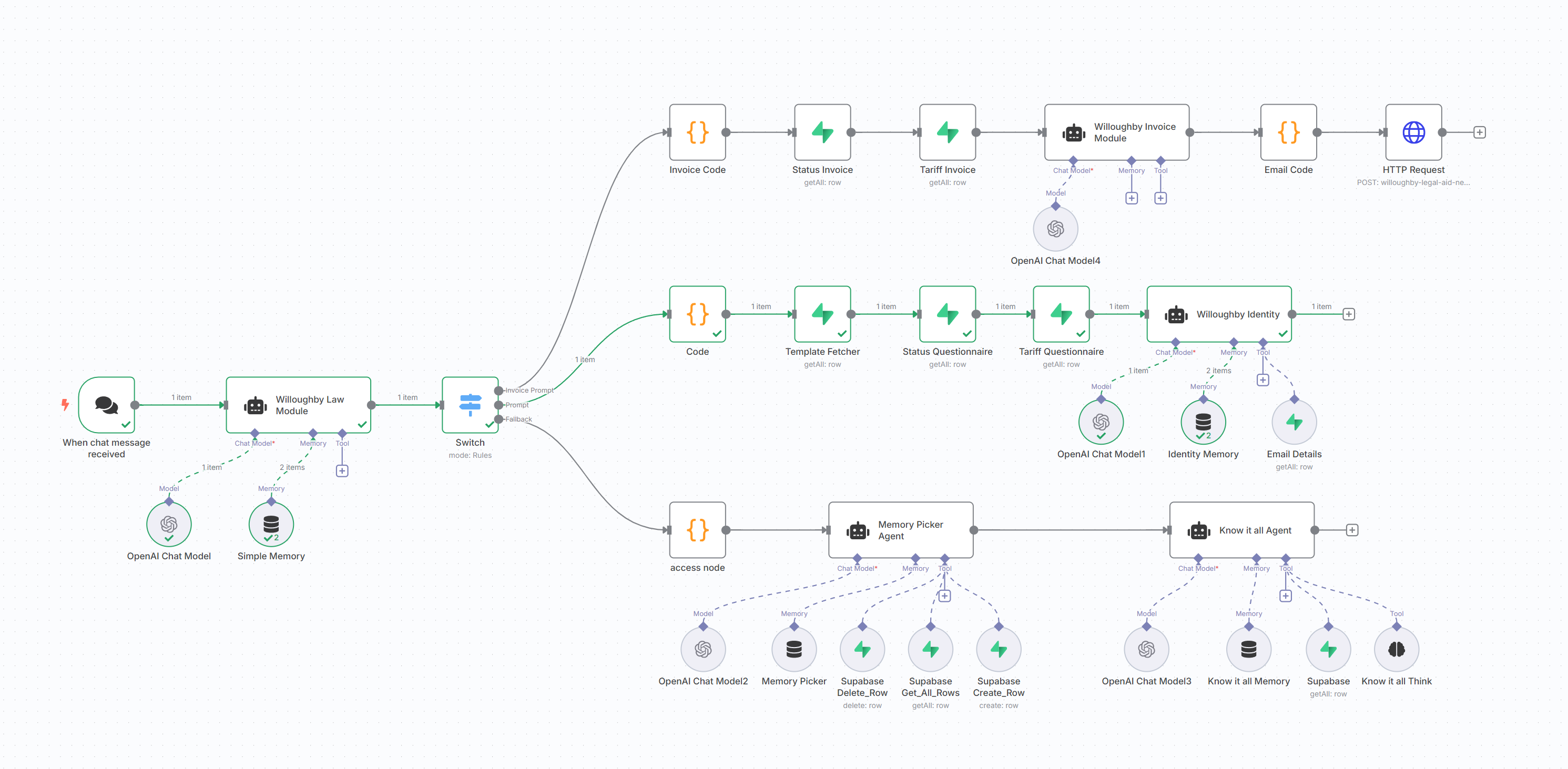Image resolution: width=1568 pixels, height=769 pixels.
Task: Open the Invoice Code node
Action: click(x=697, y=132)
